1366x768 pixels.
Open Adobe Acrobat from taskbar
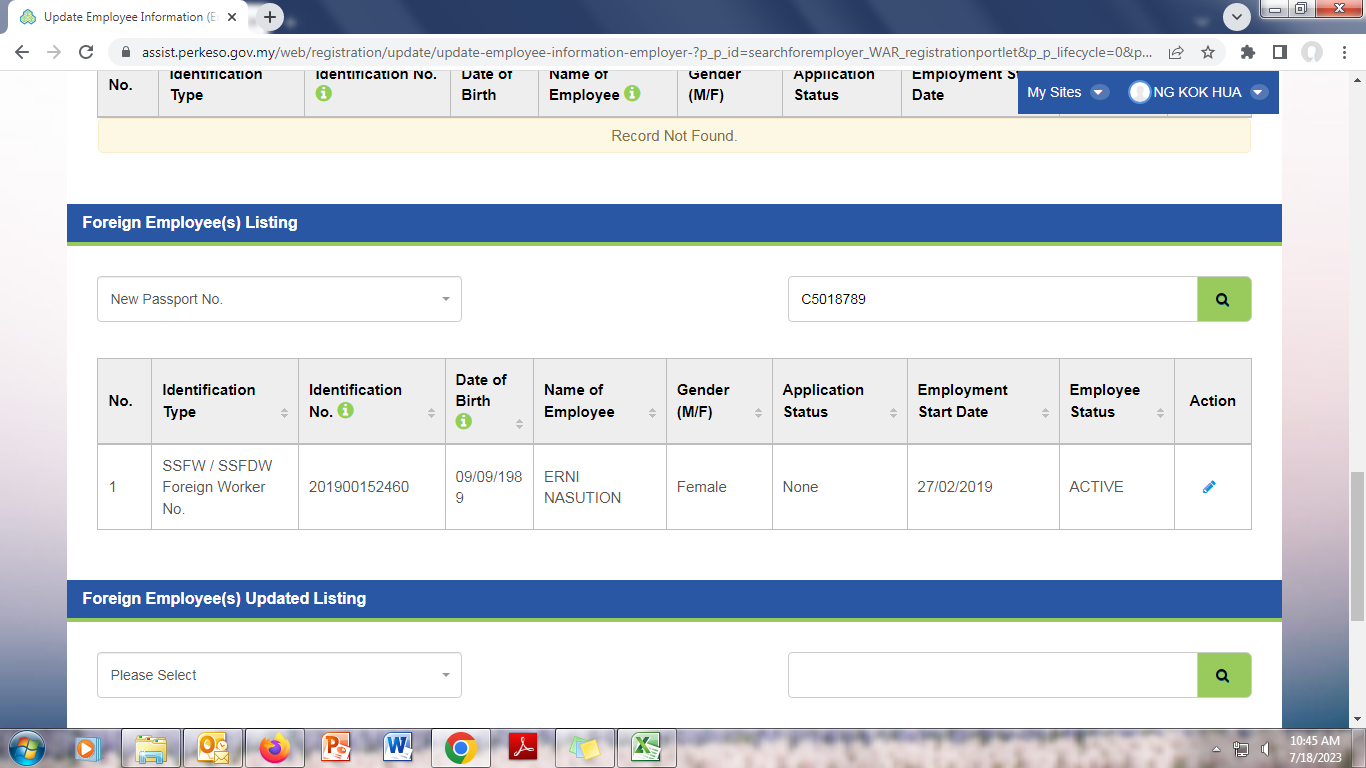point(524,748)
